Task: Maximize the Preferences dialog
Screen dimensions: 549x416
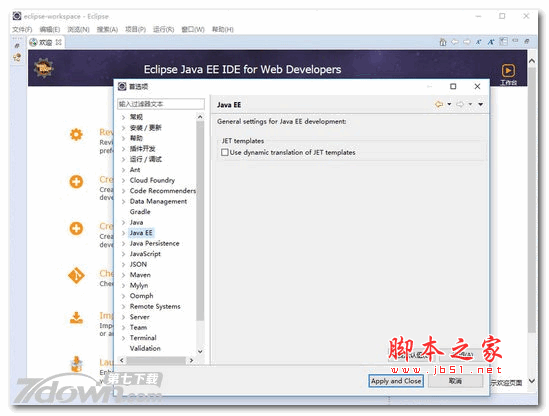Action: (x=453, y=86)
